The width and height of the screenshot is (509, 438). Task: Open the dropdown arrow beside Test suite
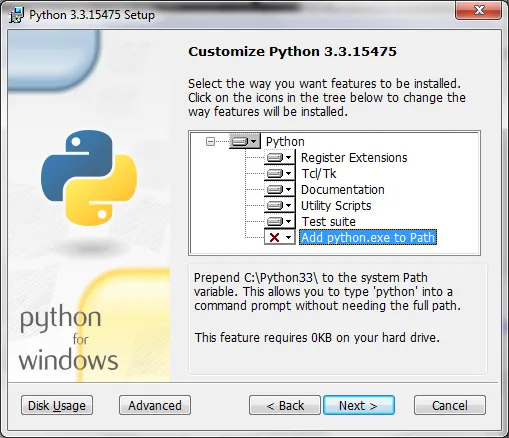tap(289, 222)
